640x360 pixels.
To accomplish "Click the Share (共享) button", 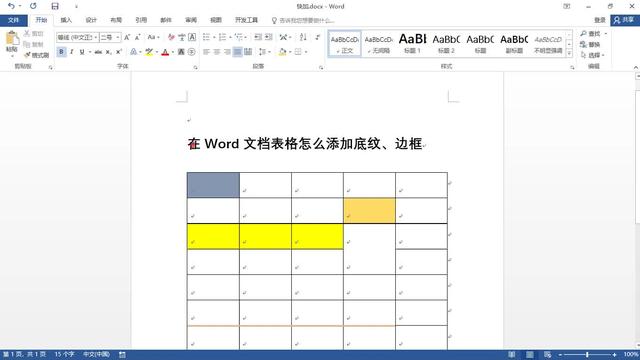I will (x=624, y=20).
